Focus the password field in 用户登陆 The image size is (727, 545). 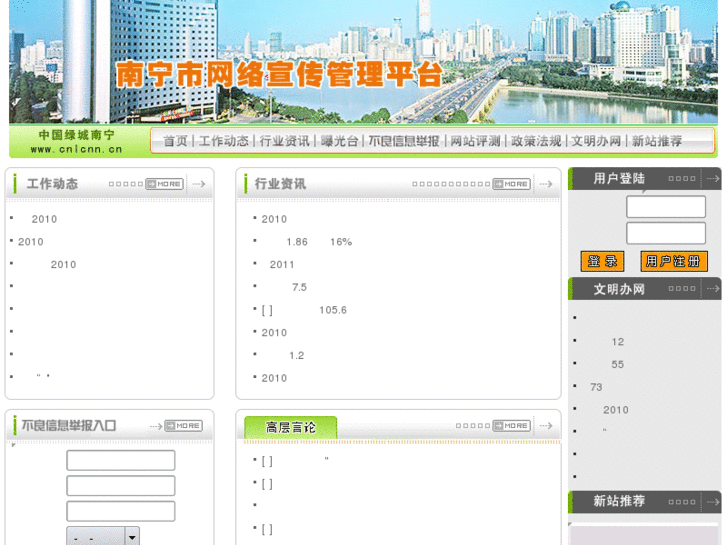[x=666, y=233]
